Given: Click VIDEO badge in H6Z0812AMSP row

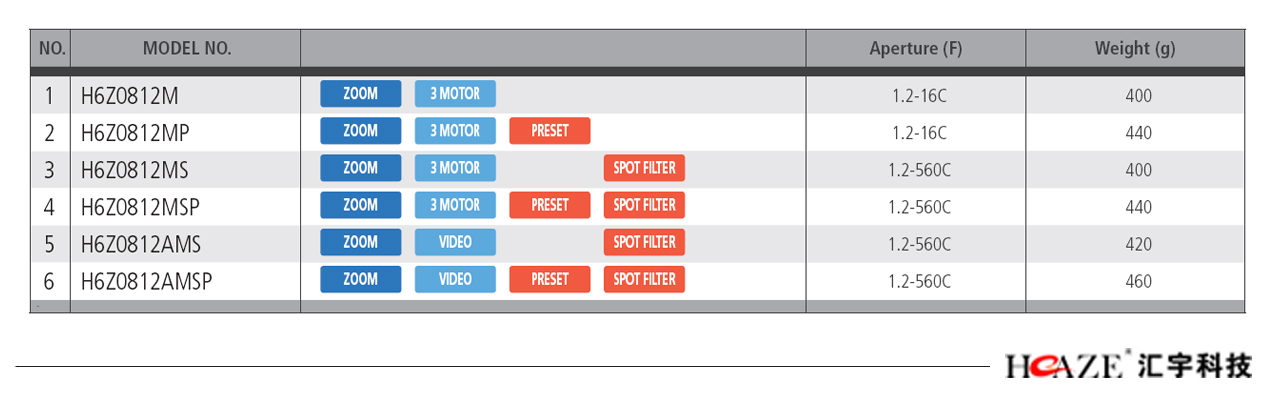Looking at the screenshot, I should [x=455, y=279].
